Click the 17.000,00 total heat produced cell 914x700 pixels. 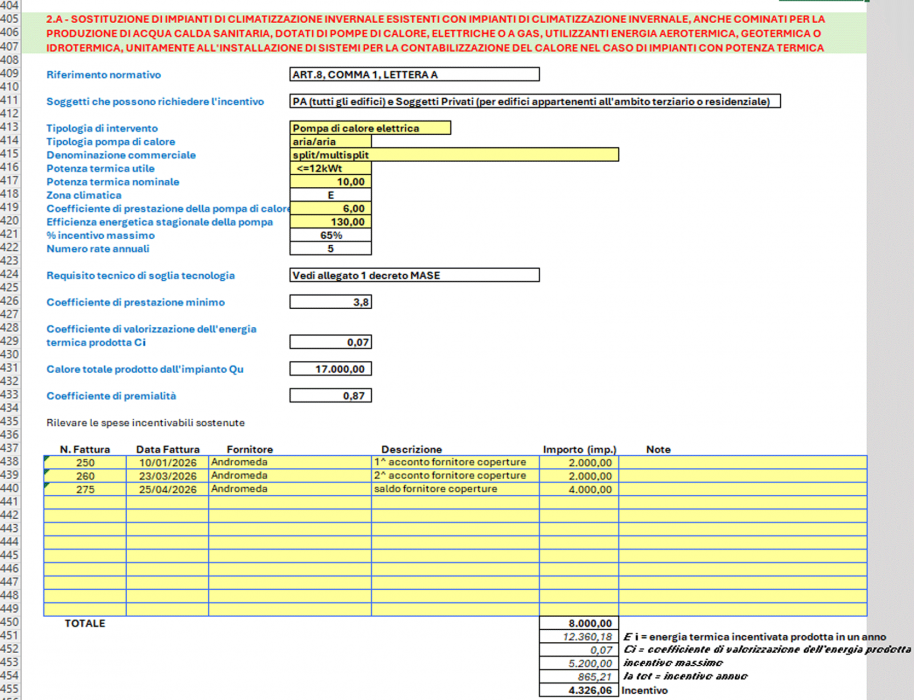(x=330, y=369)
